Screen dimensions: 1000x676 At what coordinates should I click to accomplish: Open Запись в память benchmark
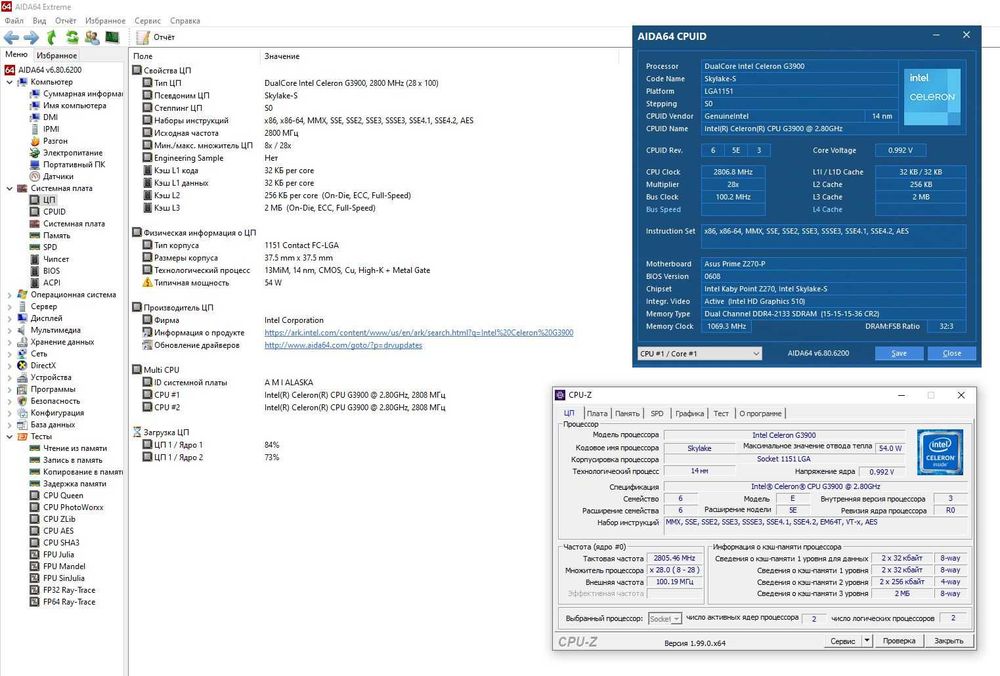pos(72,460)
